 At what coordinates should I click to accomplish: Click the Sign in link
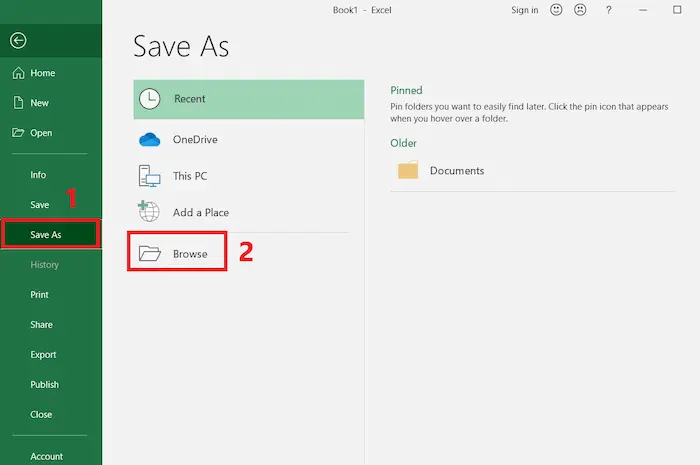(525, 10)
